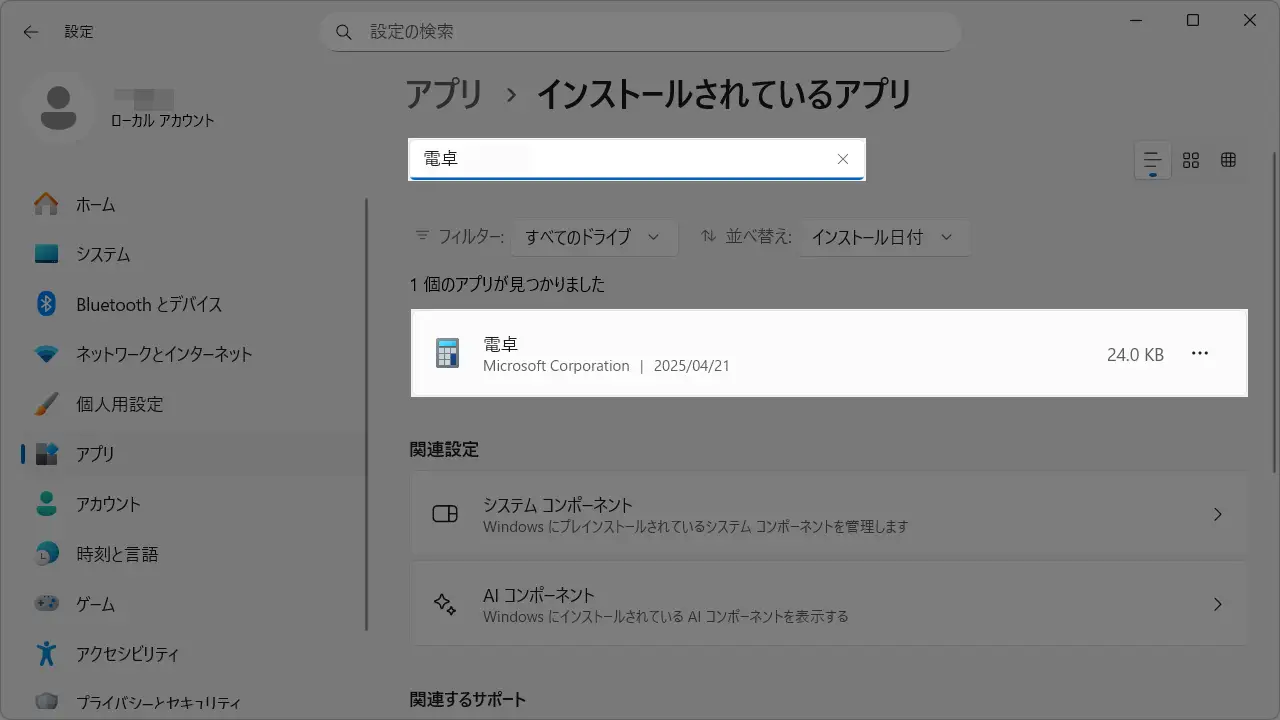This screenshot has width=1280, height=720.
Task: Click the 24.0 KB size value
Action: tap(1135, 355)
